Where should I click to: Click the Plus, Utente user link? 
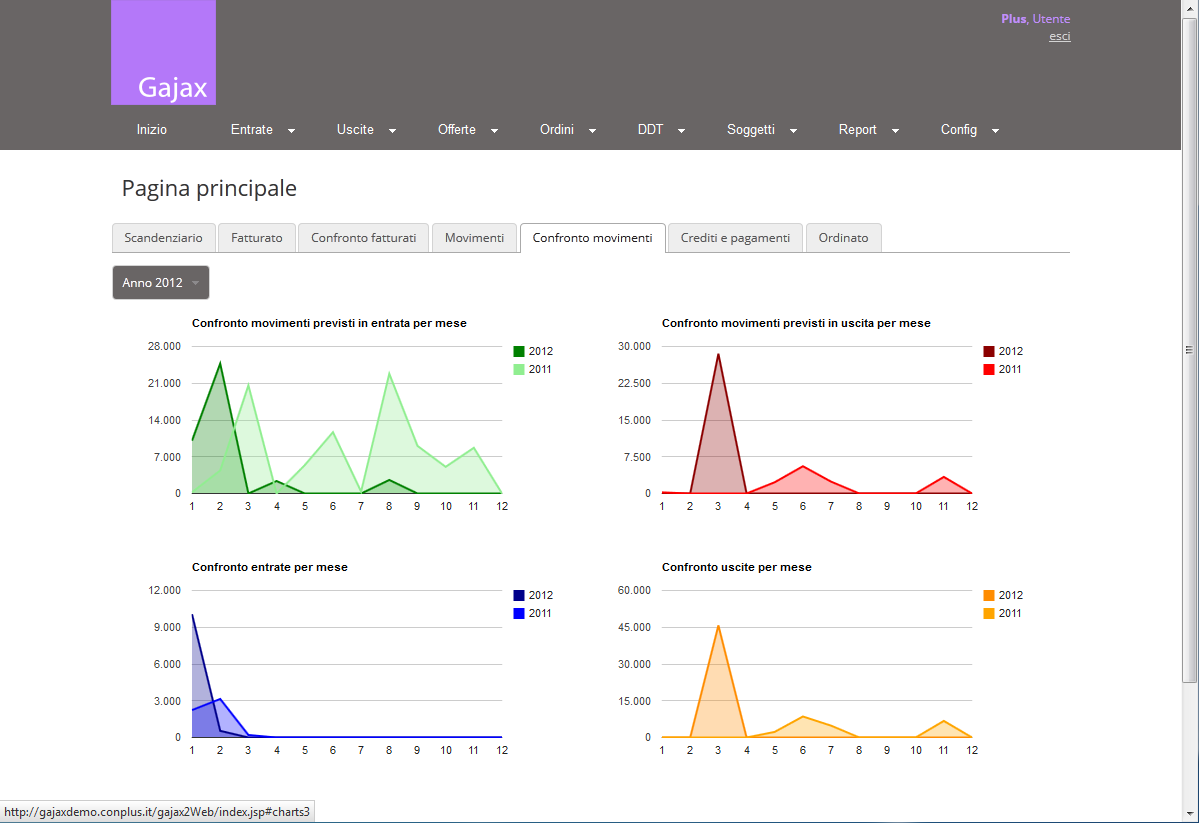(x=1035, y=18)
